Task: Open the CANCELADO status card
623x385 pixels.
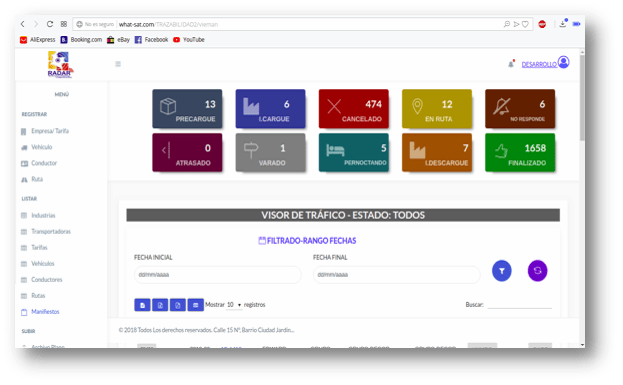Action: (354, 108)
